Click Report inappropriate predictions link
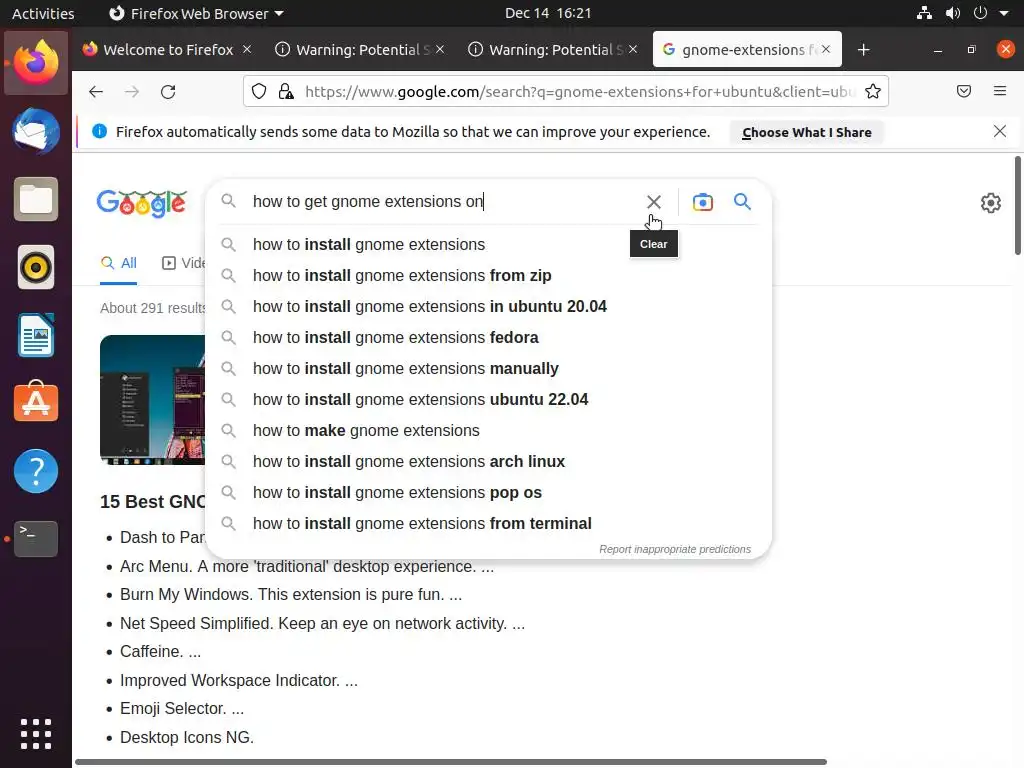Screen dimensions: 1024x768 point(675,549)
